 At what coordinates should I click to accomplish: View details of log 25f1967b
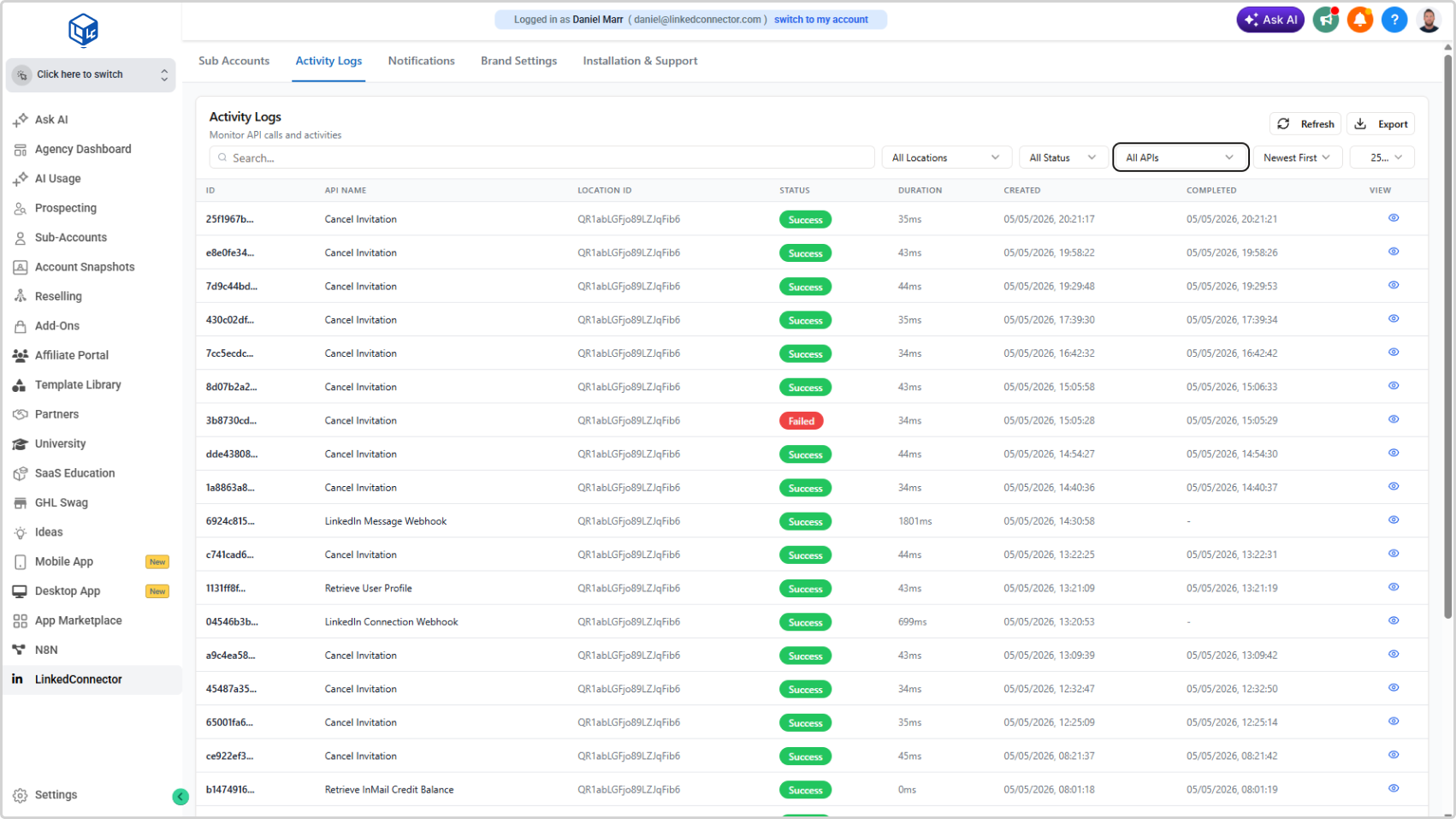tap(1394, 218)
